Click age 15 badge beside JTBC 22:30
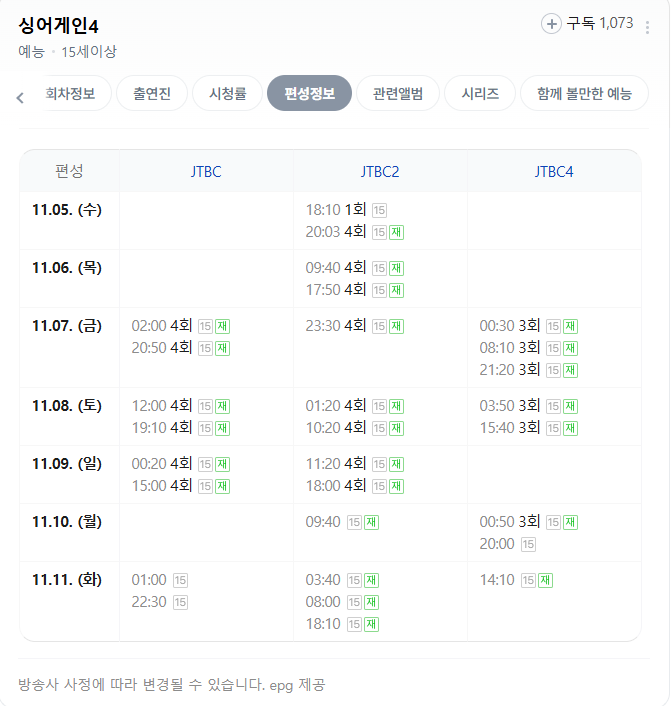 click(x=180, y=602)
